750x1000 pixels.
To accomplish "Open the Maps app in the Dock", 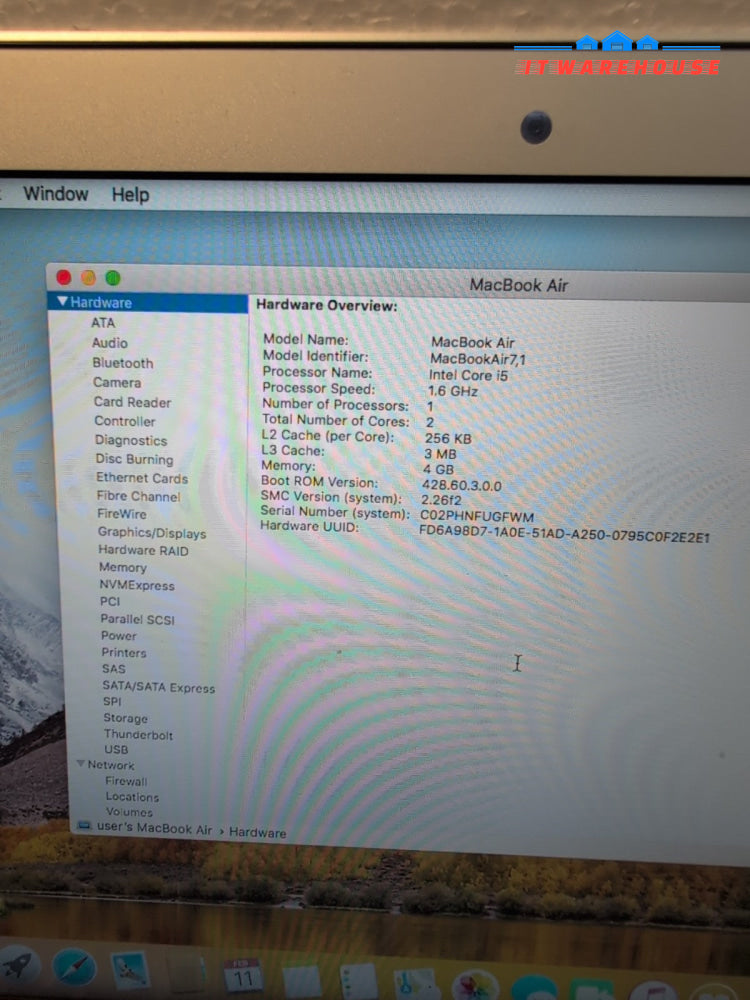I will pos(417,983).
